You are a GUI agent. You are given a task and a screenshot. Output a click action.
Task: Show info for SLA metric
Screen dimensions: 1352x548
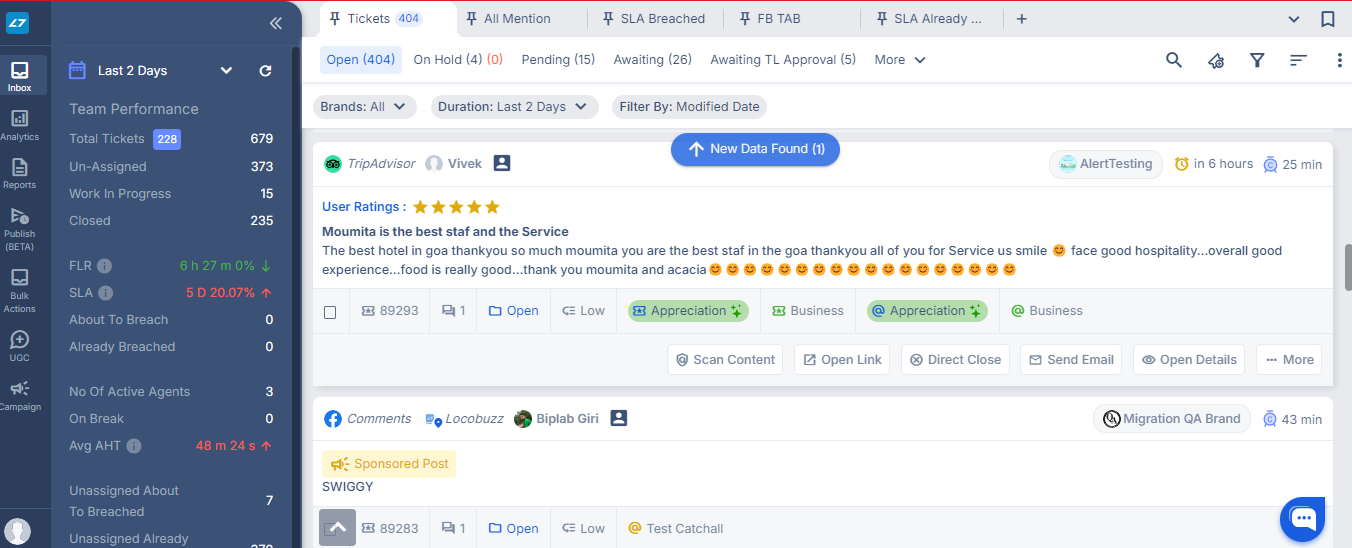[106, 293]
